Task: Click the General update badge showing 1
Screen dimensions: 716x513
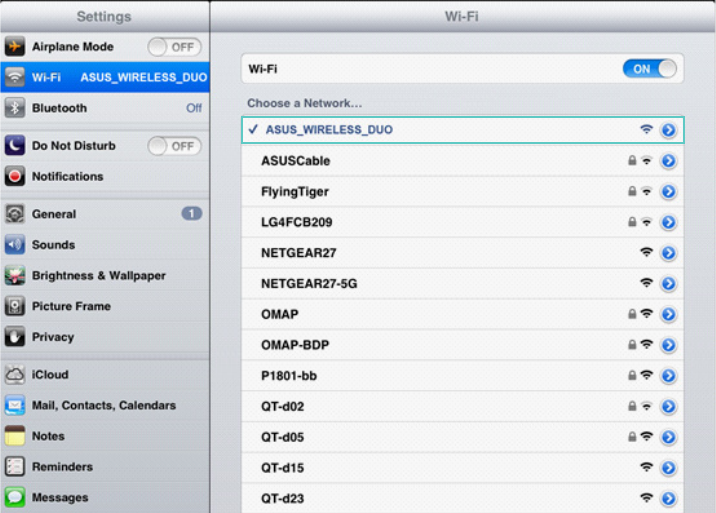Action: pyautogui.click(x=192, y=213)
